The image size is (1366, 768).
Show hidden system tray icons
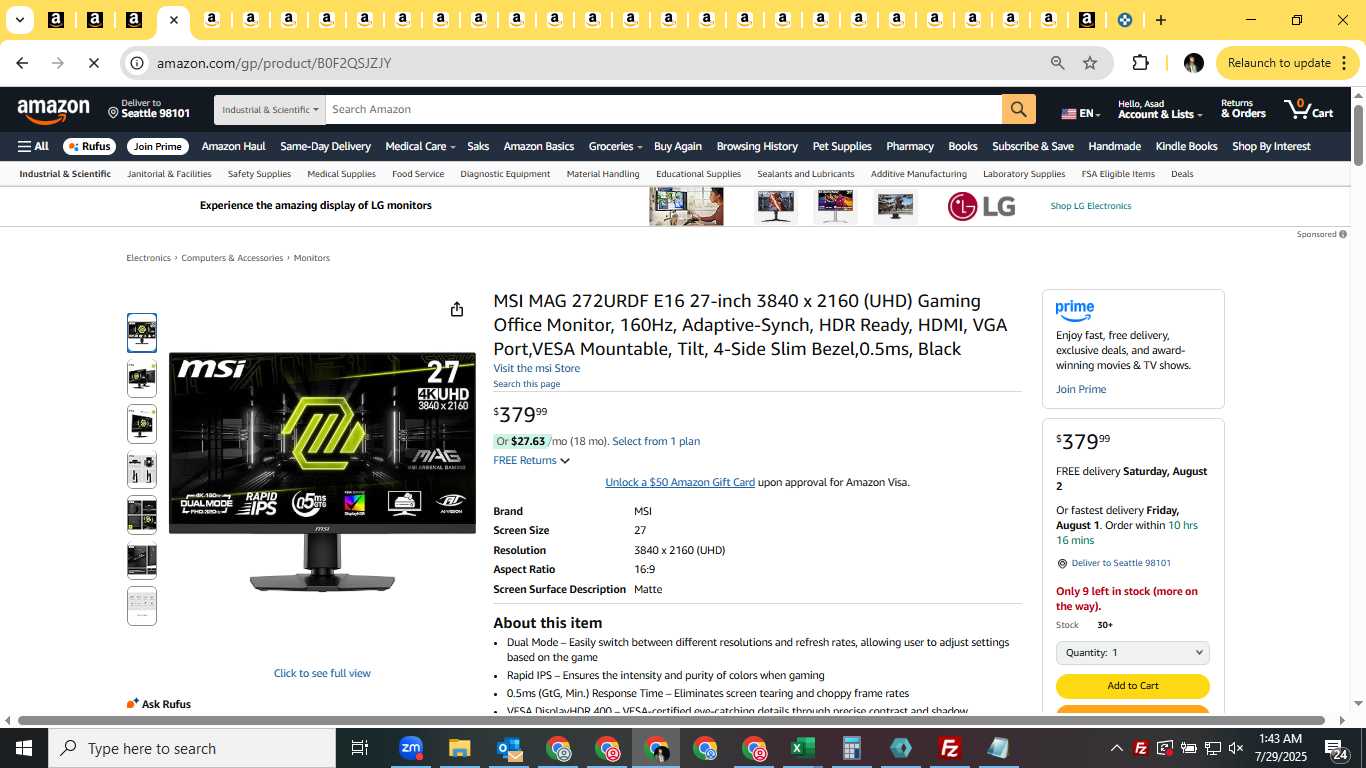(1116, 748)
